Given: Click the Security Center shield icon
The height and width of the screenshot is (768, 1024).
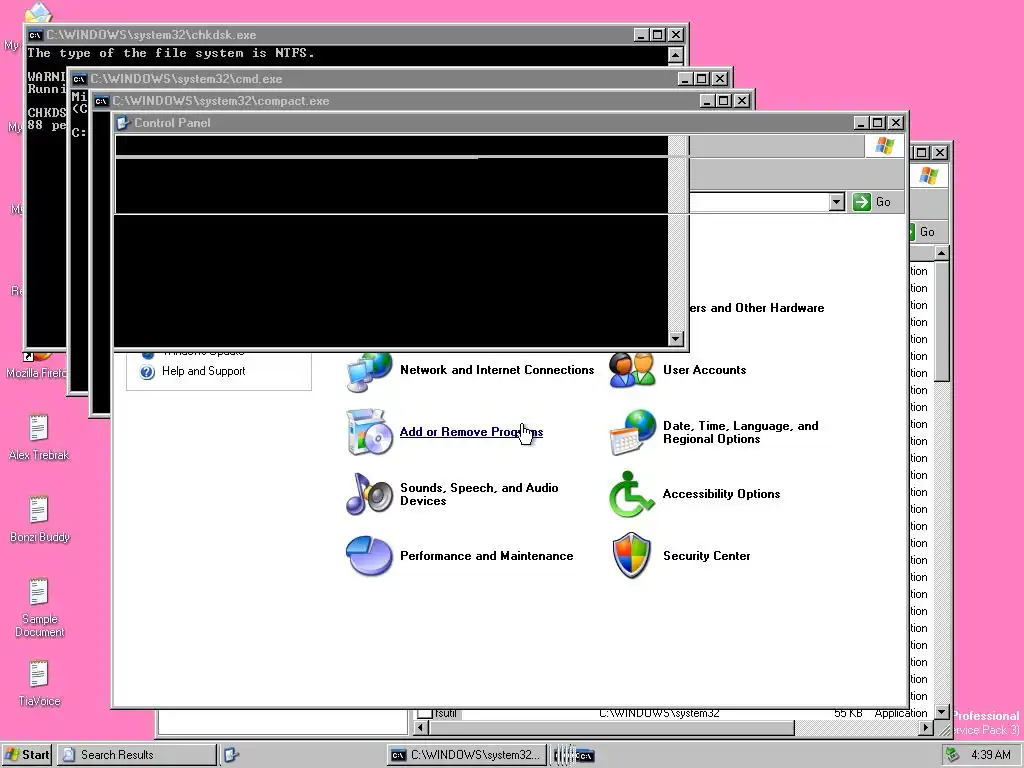Looking at the screenshot, I should point(632,556).
